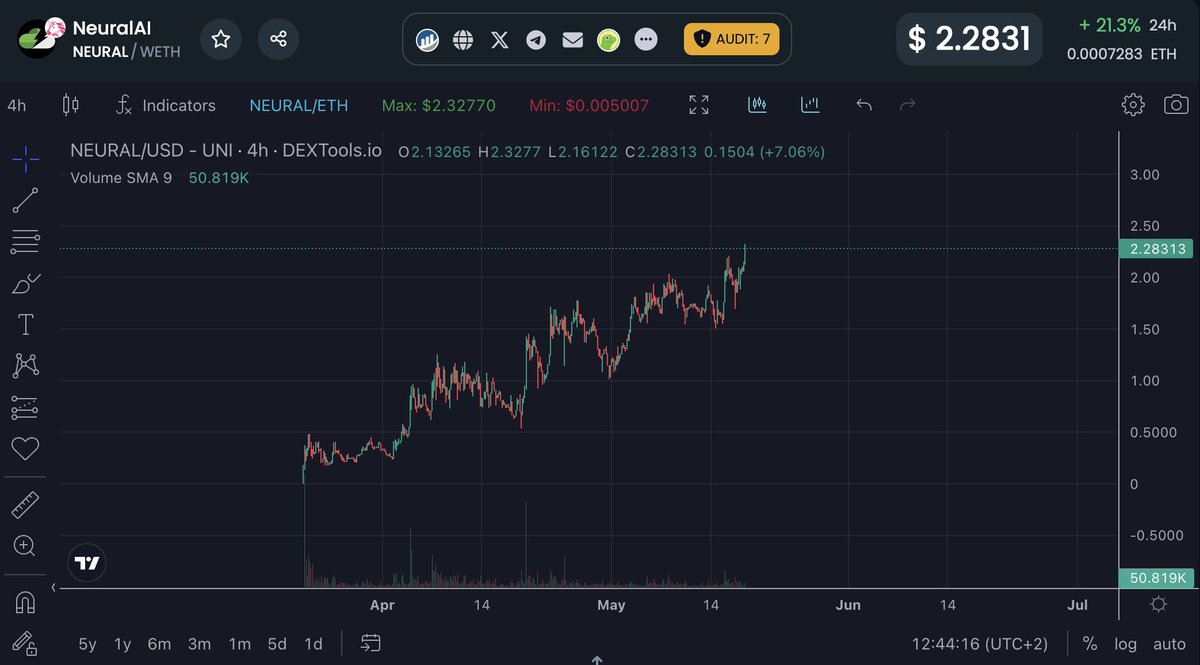Toggle fullscreen chart mode

coord(699,105)
